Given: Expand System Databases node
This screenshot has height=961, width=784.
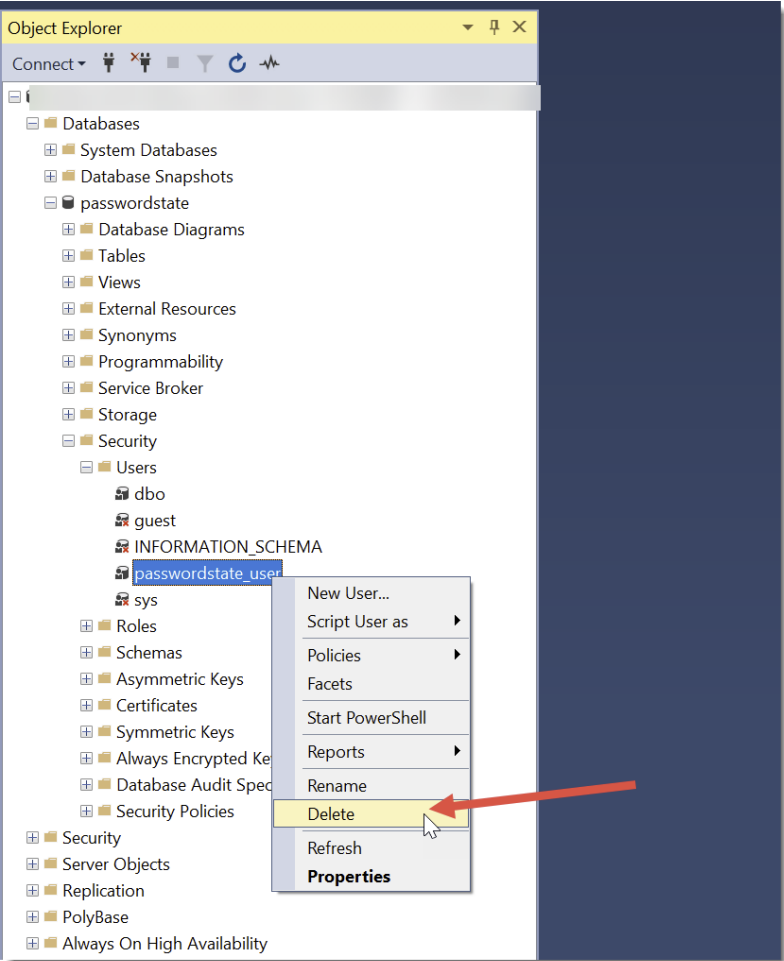Looking at the screenshot, I should tap(50, 150).
